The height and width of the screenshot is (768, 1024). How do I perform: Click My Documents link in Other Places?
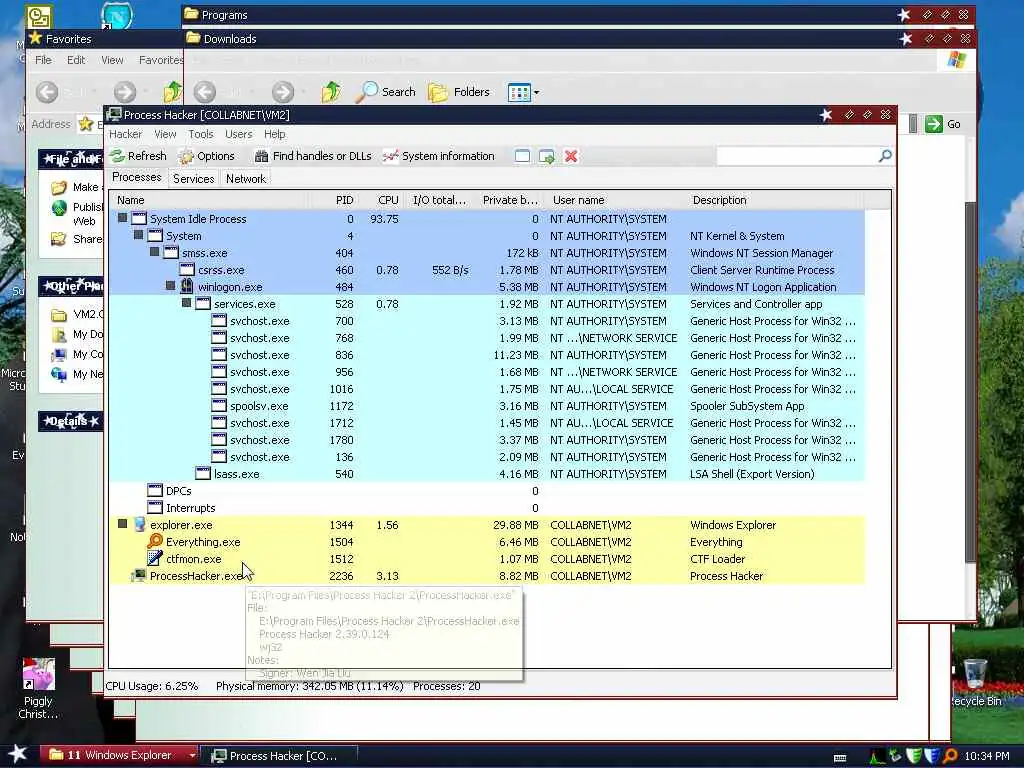78,334
